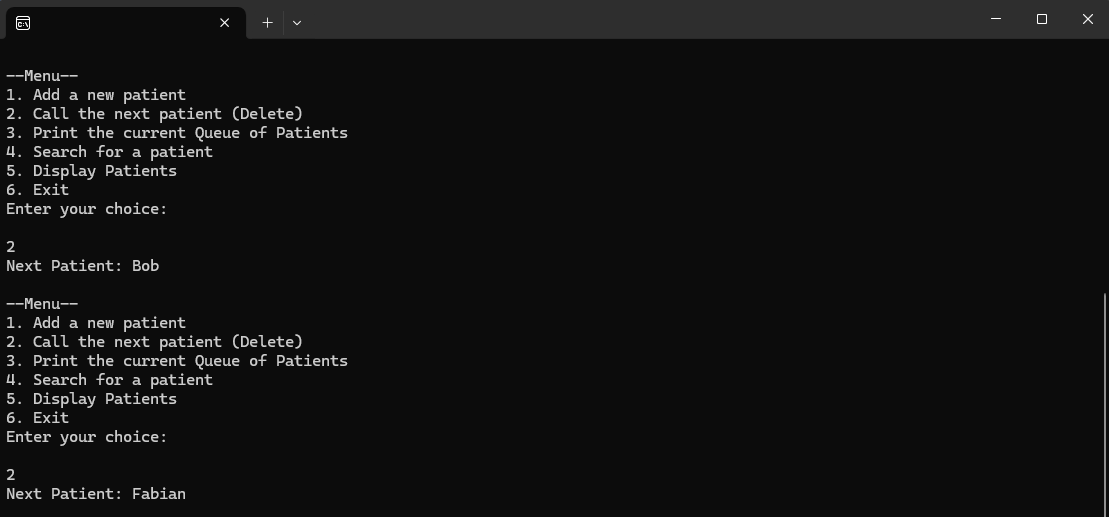Click the upper "--Menu--" header text
This screenshot has height=517, width=1109.
(42, 76)
